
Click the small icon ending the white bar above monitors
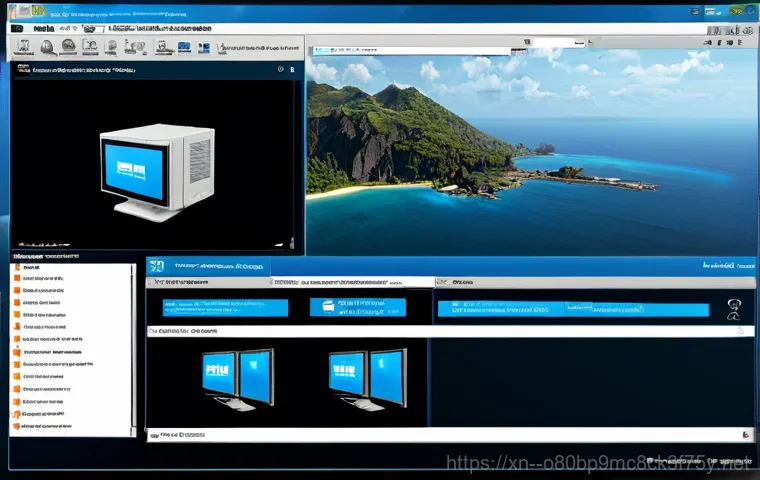741,331
